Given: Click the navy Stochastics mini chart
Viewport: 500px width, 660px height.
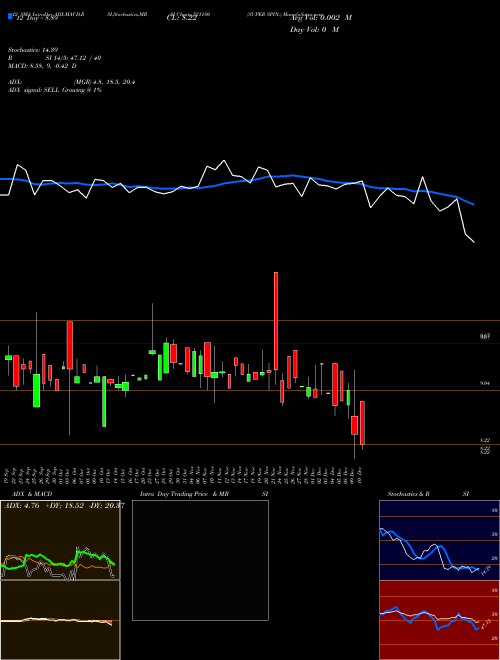Looking at the screenshot, I should pos(439,540).
